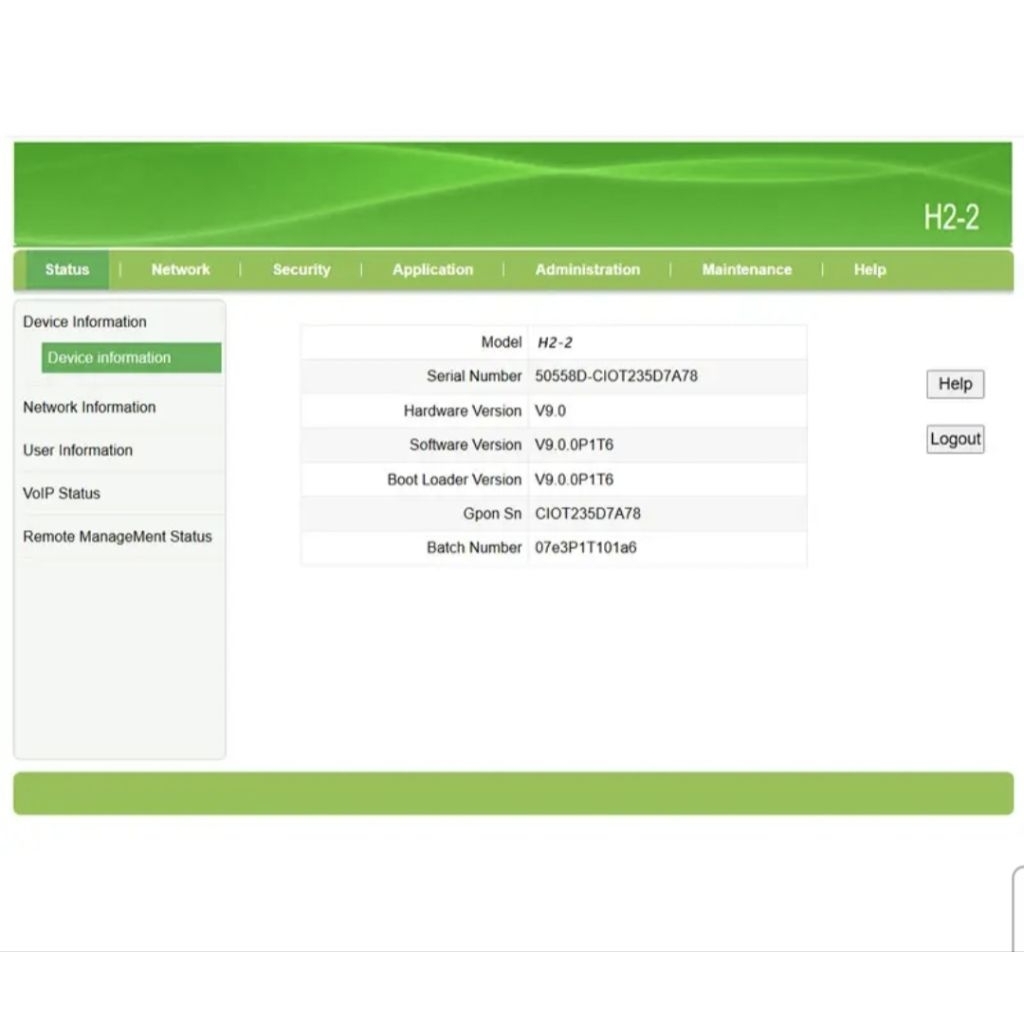
Task: Collapse the Device Information sidebar section header
Action: tap(85, 322)
